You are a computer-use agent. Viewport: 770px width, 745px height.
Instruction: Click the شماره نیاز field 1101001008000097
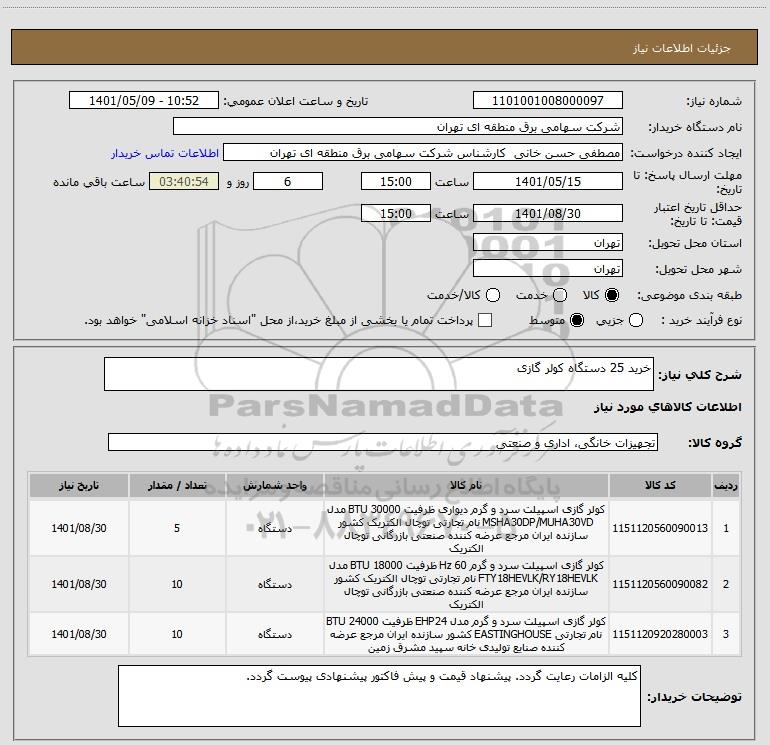pyautogui.click(x=548, y=101)
